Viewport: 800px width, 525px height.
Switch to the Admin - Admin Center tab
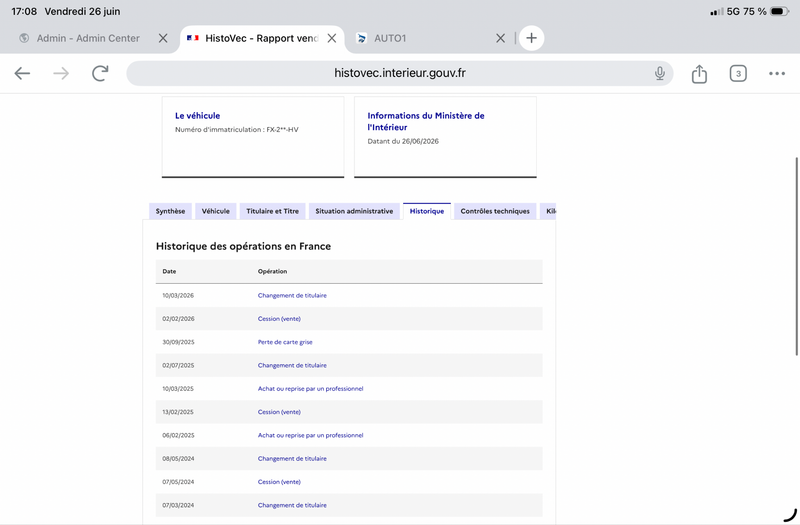pyautogui.click(x=88, y=38)
